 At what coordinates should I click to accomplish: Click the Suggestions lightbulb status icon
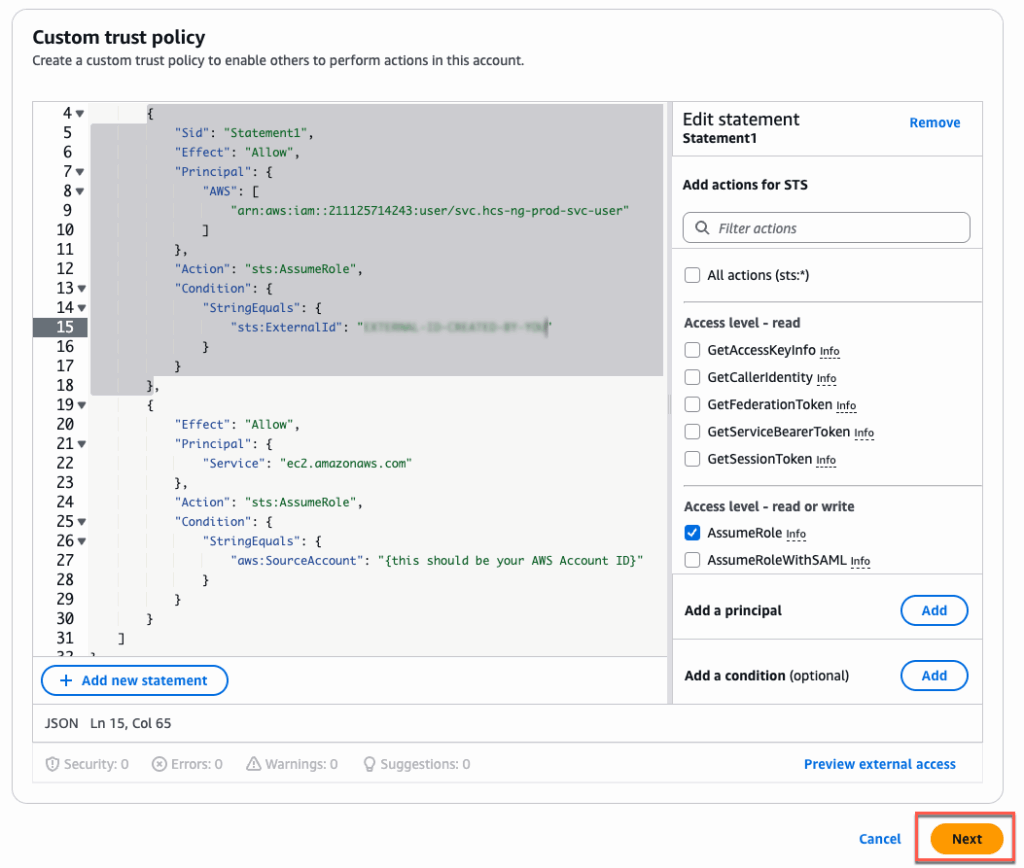coord(369,764)
